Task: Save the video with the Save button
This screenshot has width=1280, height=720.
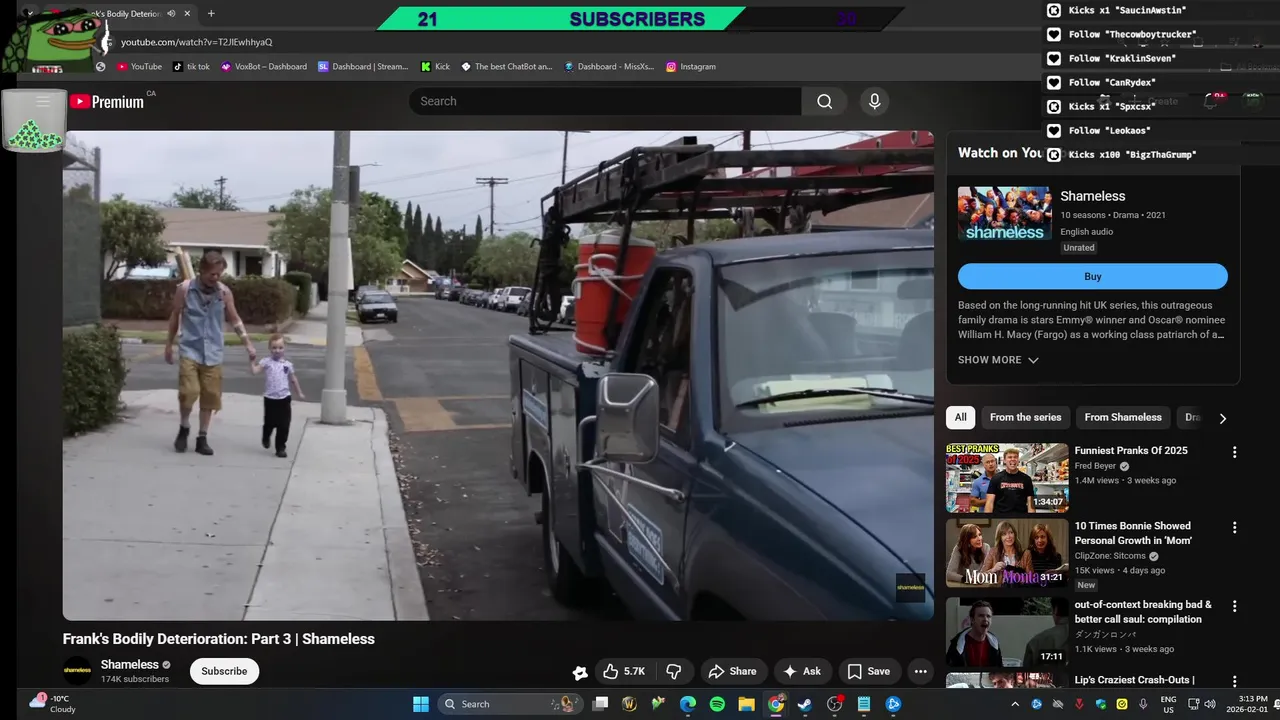Action: click(x=868, y=671)
